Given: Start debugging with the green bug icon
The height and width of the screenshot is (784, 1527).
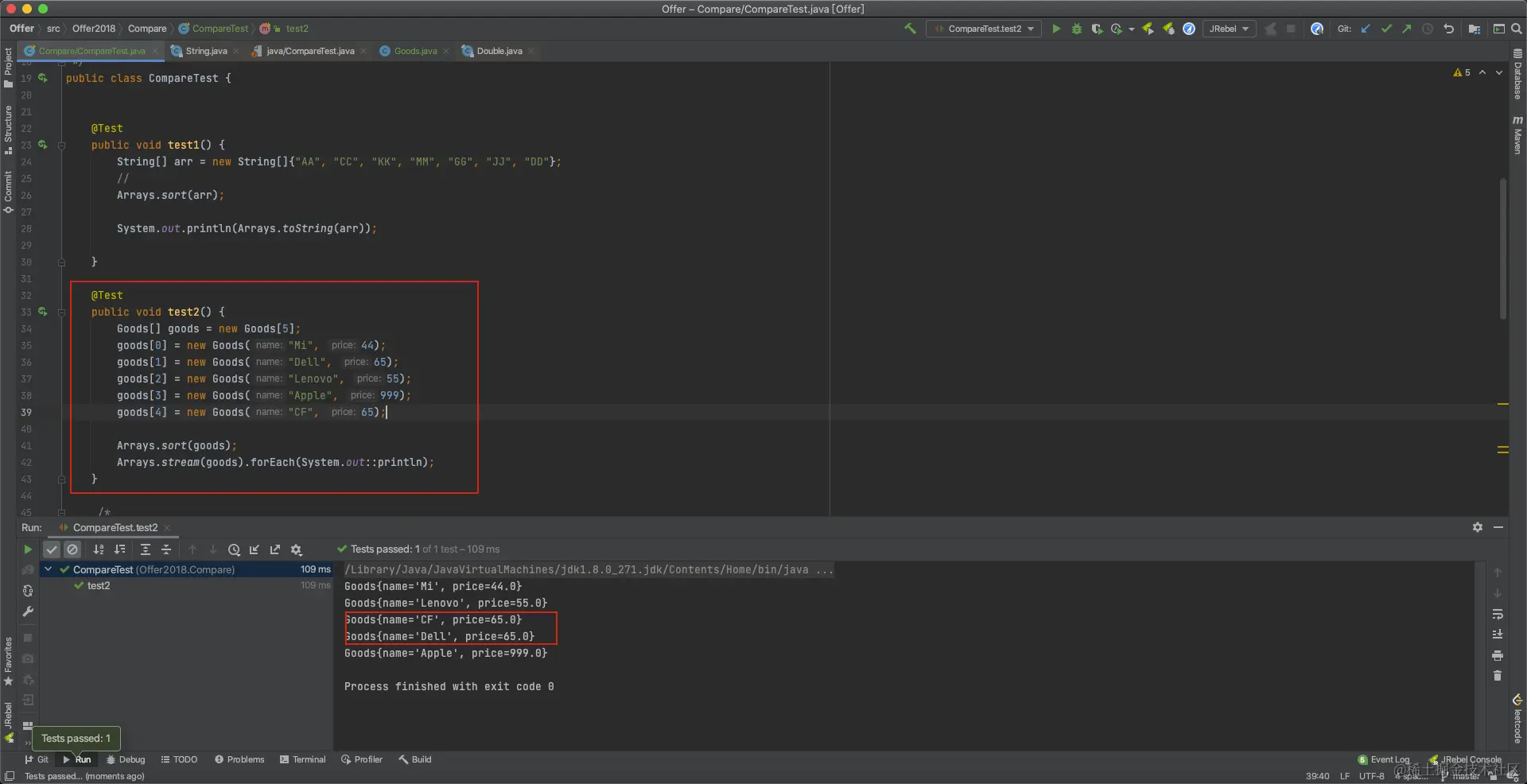Looking at the screenshot, I should click(1077, 29).
